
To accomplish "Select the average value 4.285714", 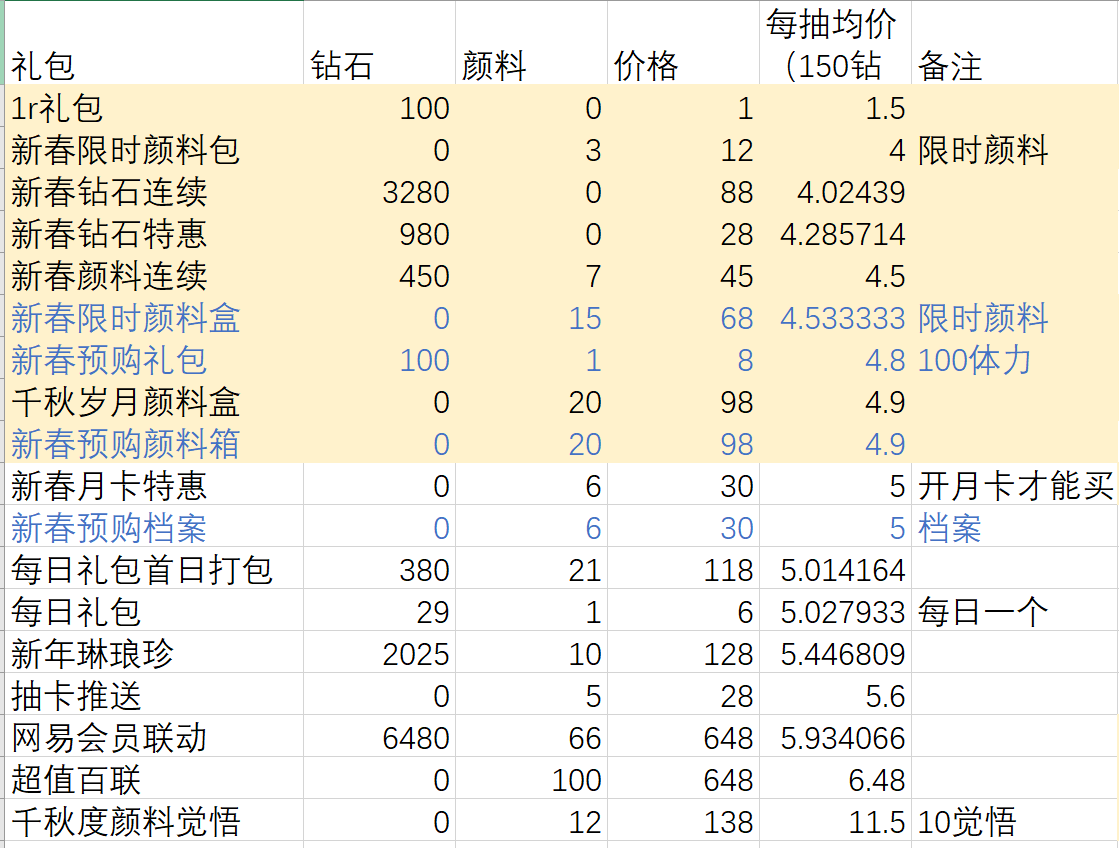I will pyautogui.click(x=843, y=235).
